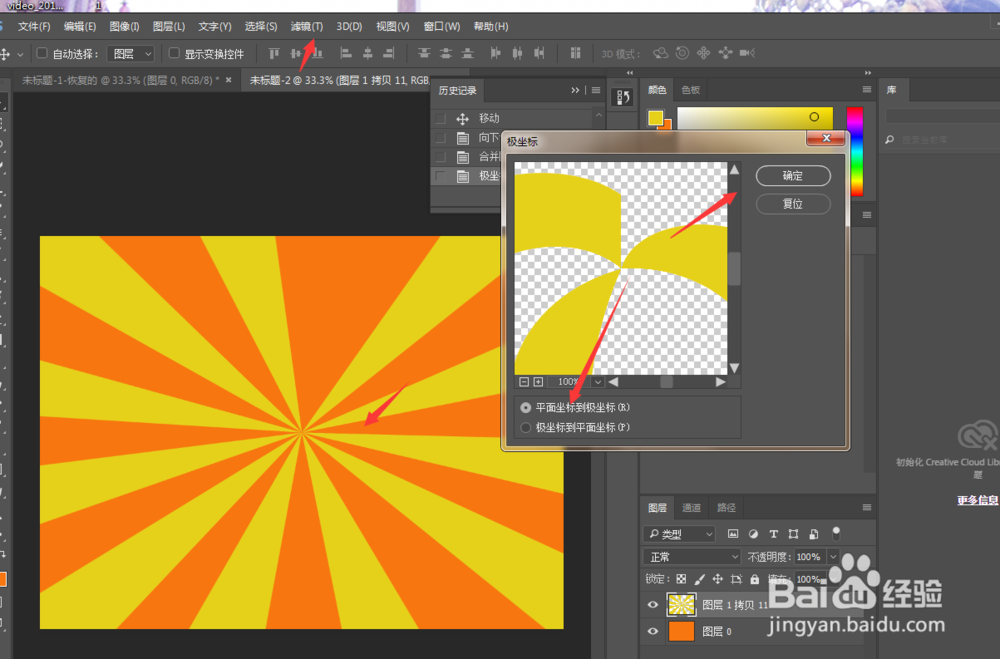This screenshot has height=659, width=1000.
Task: Click 3D camera zoom icon
Action: pos(747,53)
